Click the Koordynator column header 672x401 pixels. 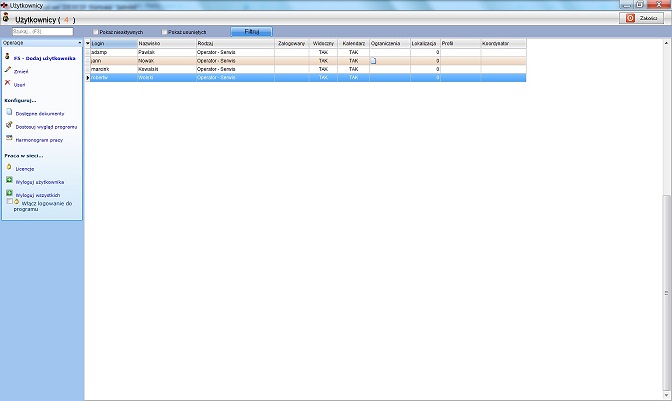tap(504, 43)
